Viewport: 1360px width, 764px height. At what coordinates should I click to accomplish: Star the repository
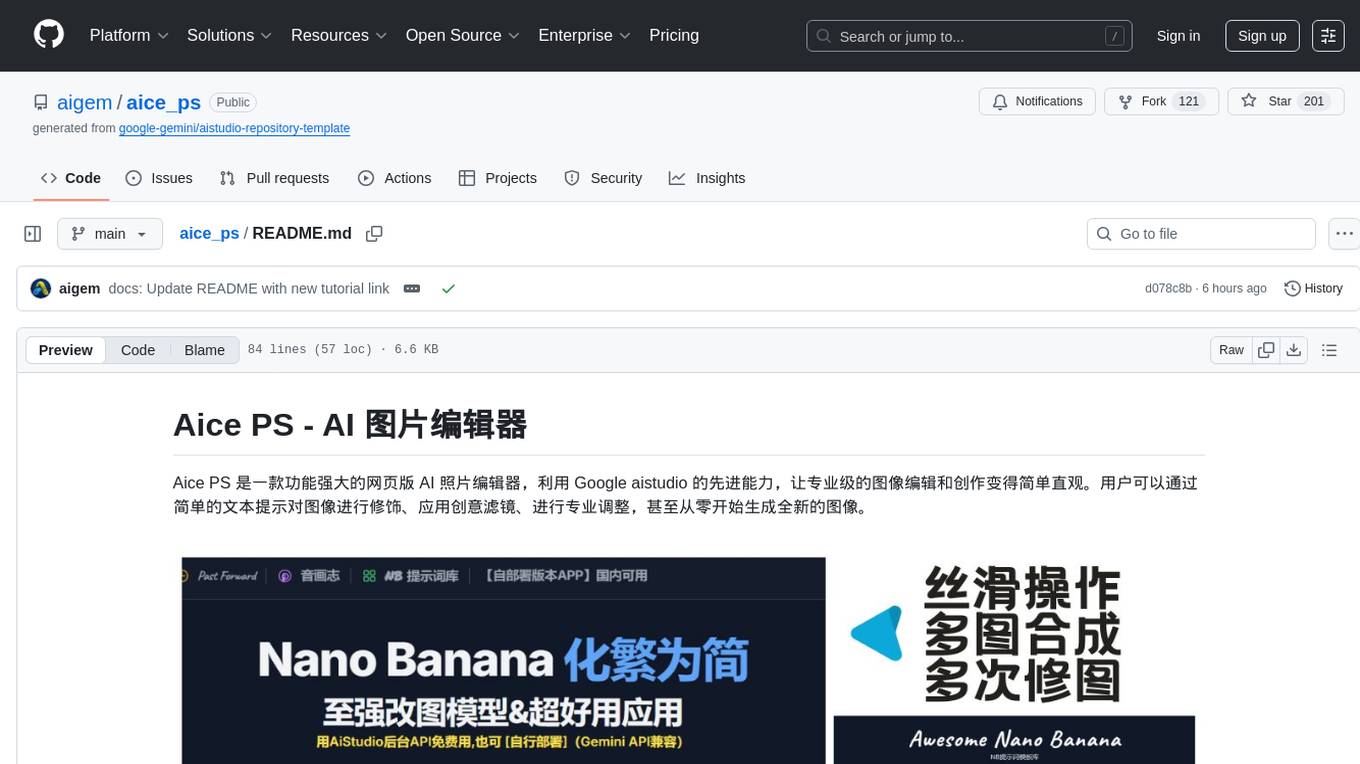pos(1285,102)
